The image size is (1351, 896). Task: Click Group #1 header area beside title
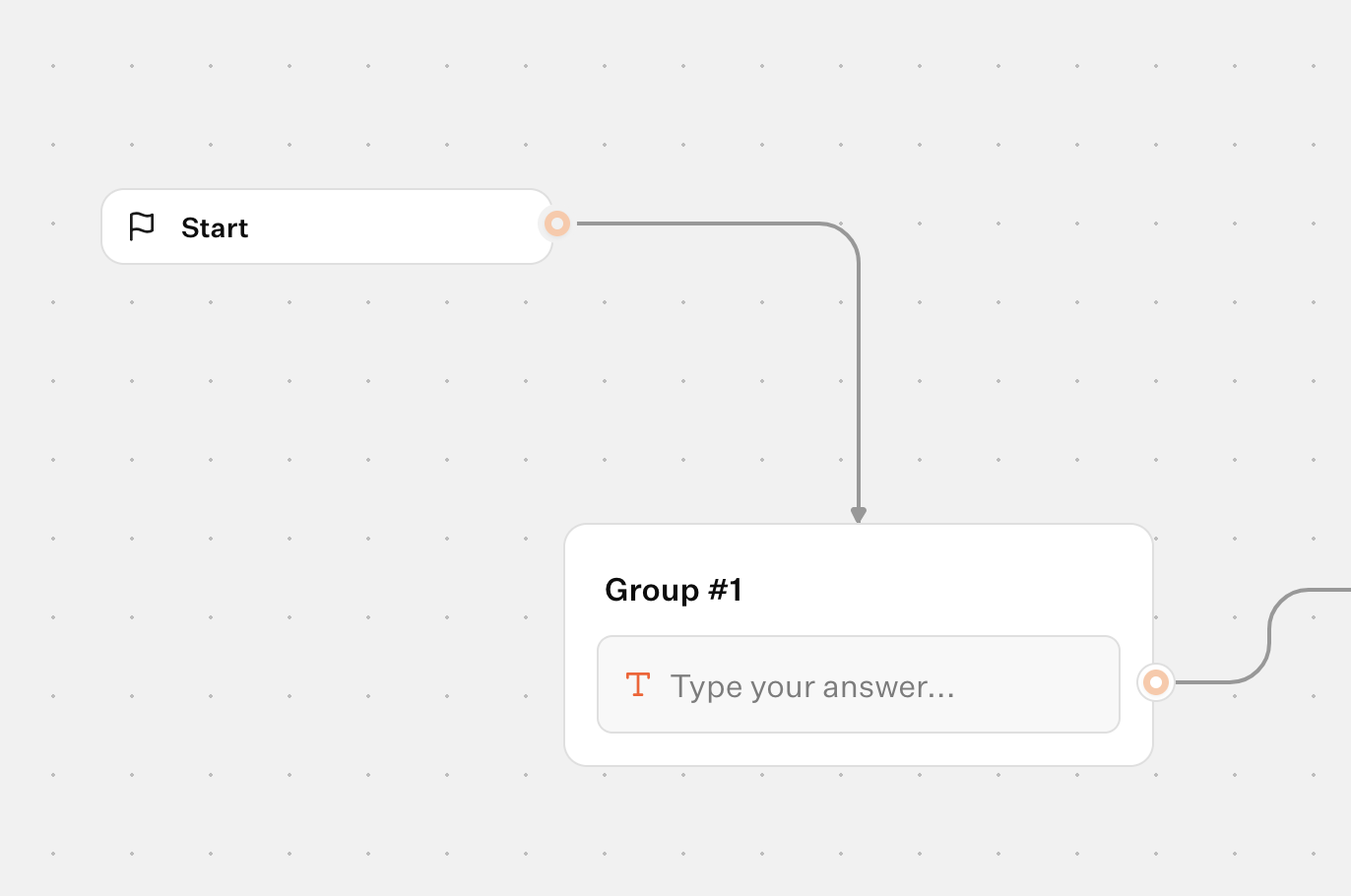935,590
